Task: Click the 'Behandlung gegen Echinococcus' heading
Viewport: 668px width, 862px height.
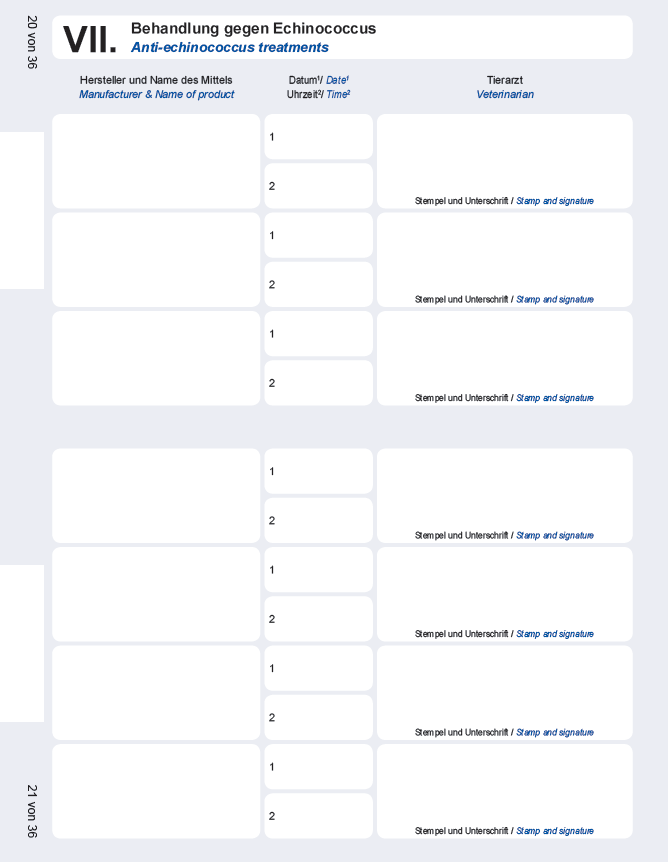Action: (253, 29)
